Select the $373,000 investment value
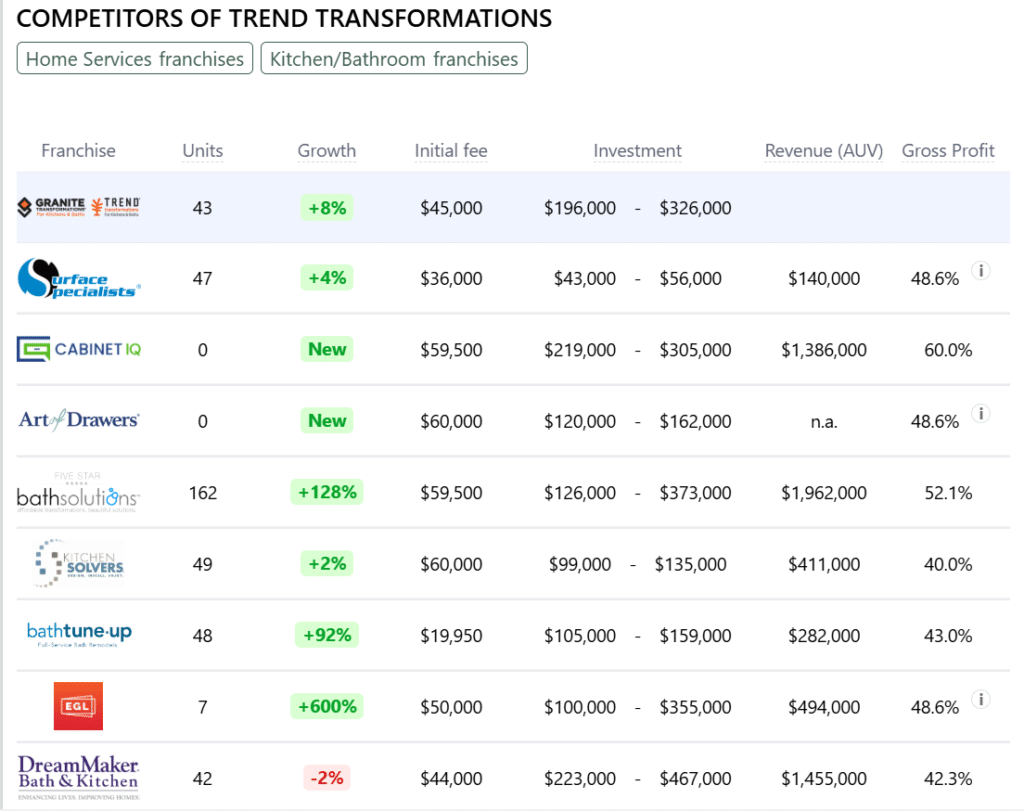Screen dimensions: 1024x811 pos(696,493)
